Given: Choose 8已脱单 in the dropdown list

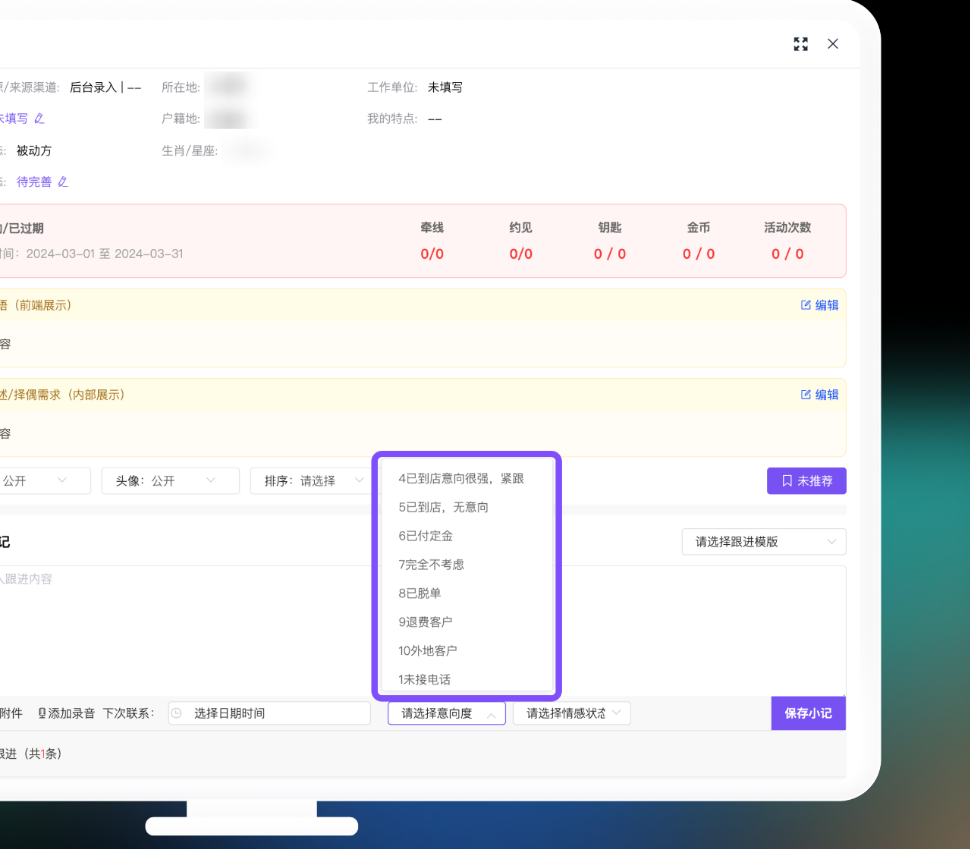Looking at the screenshot, I should tap(420, 593).
